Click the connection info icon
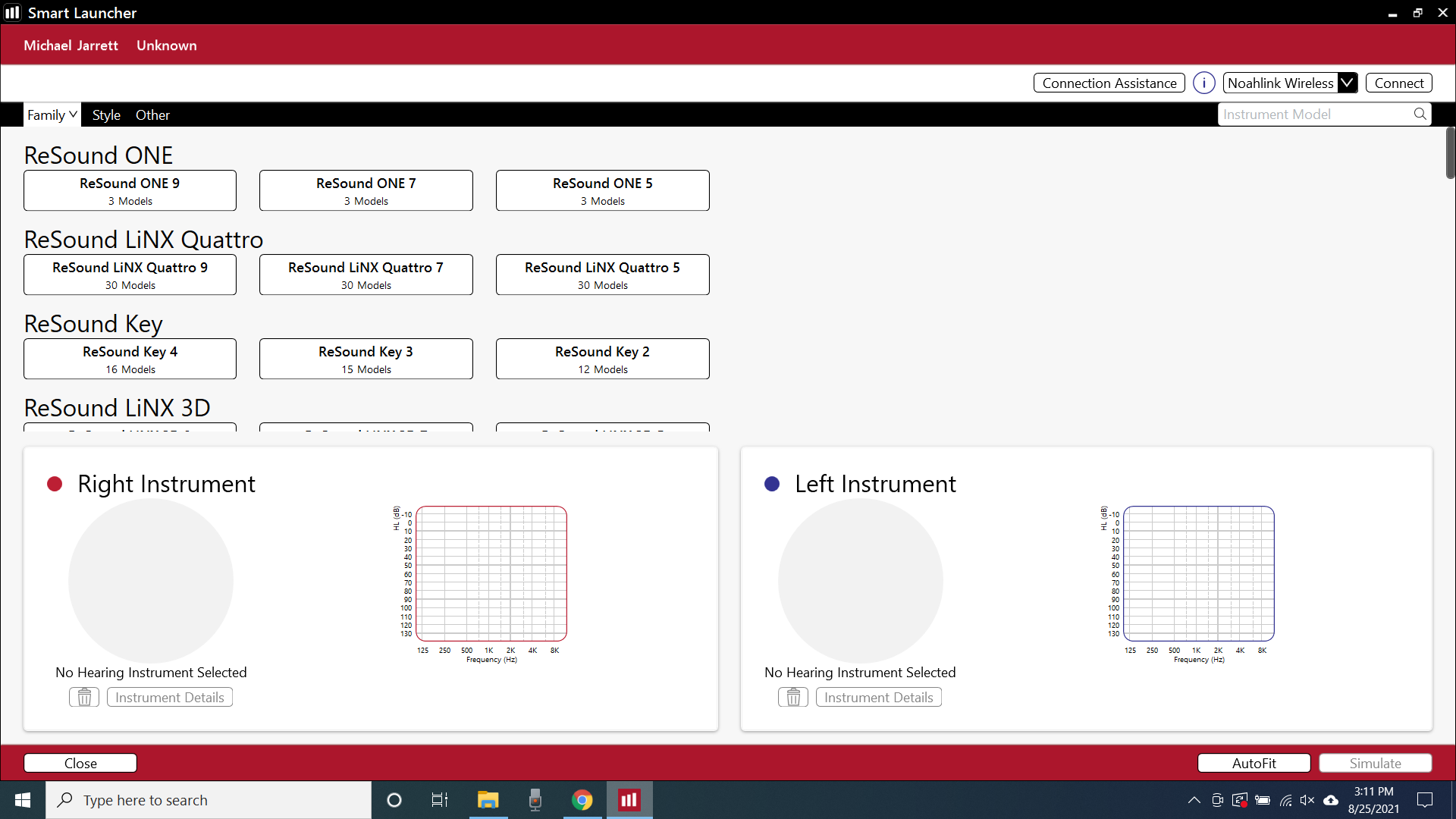Viewport: 1456px width, 819px height. click(1203, 83)
